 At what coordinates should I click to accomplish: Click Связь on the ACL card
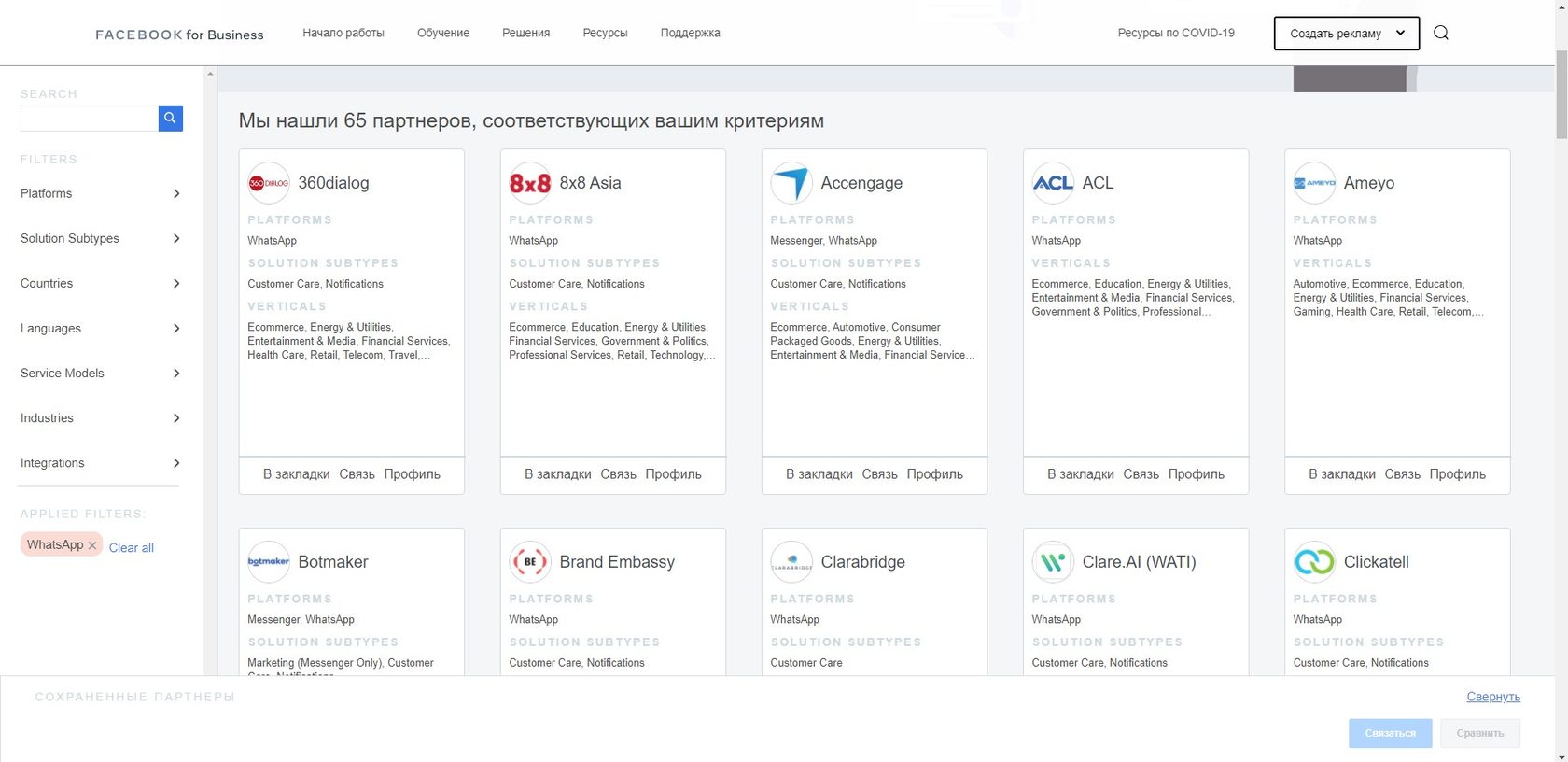click(x=1141, y=474)
